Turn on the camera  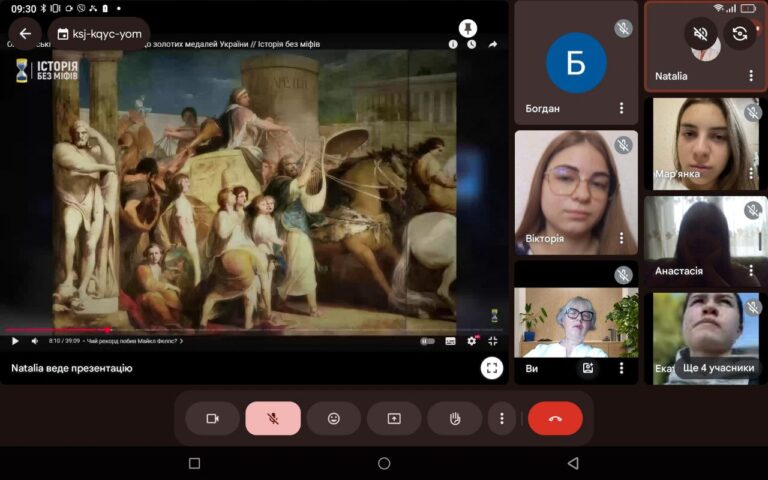(x=212, y=418)
